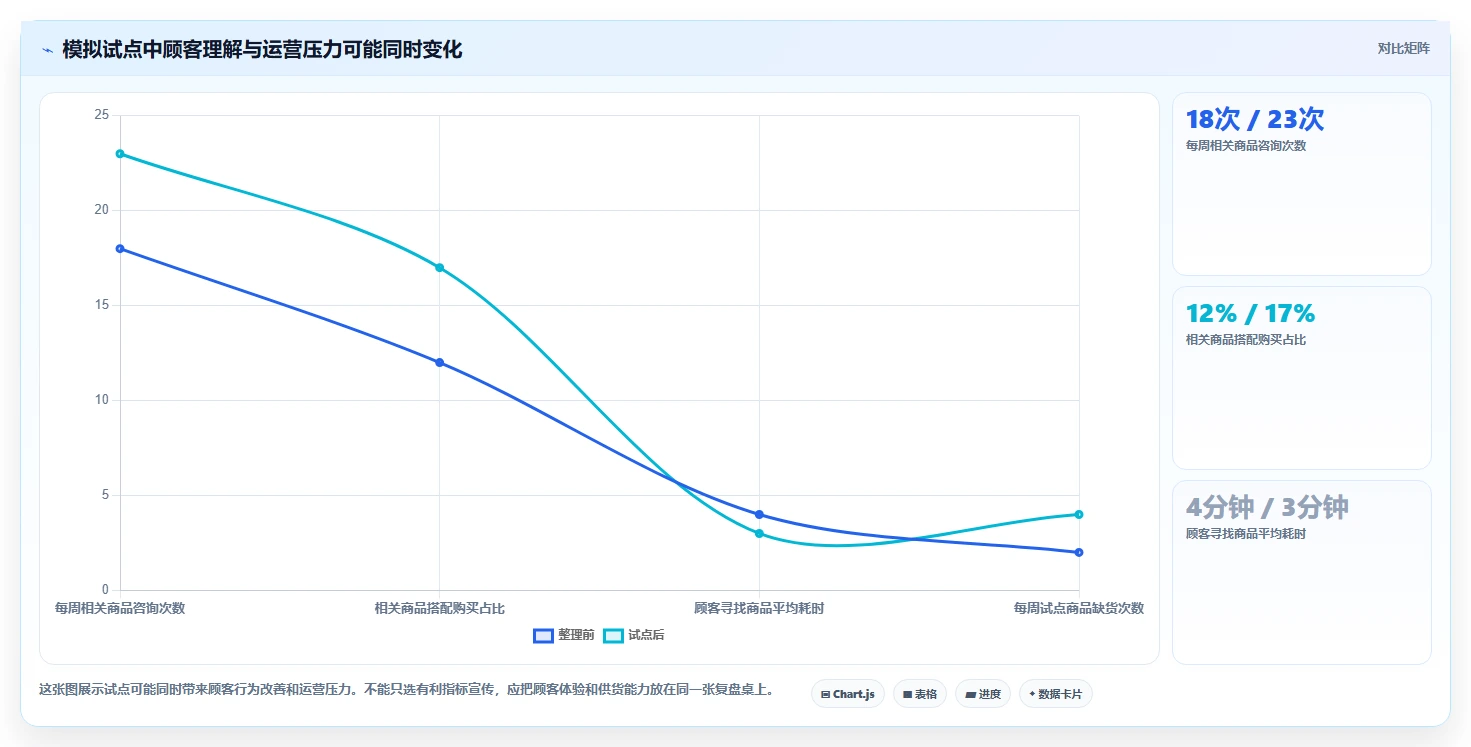Select the 试点后 point above 顾客寻找商品平均耗时
This screenshot has height=747, width=1471.
coord(759,533)
